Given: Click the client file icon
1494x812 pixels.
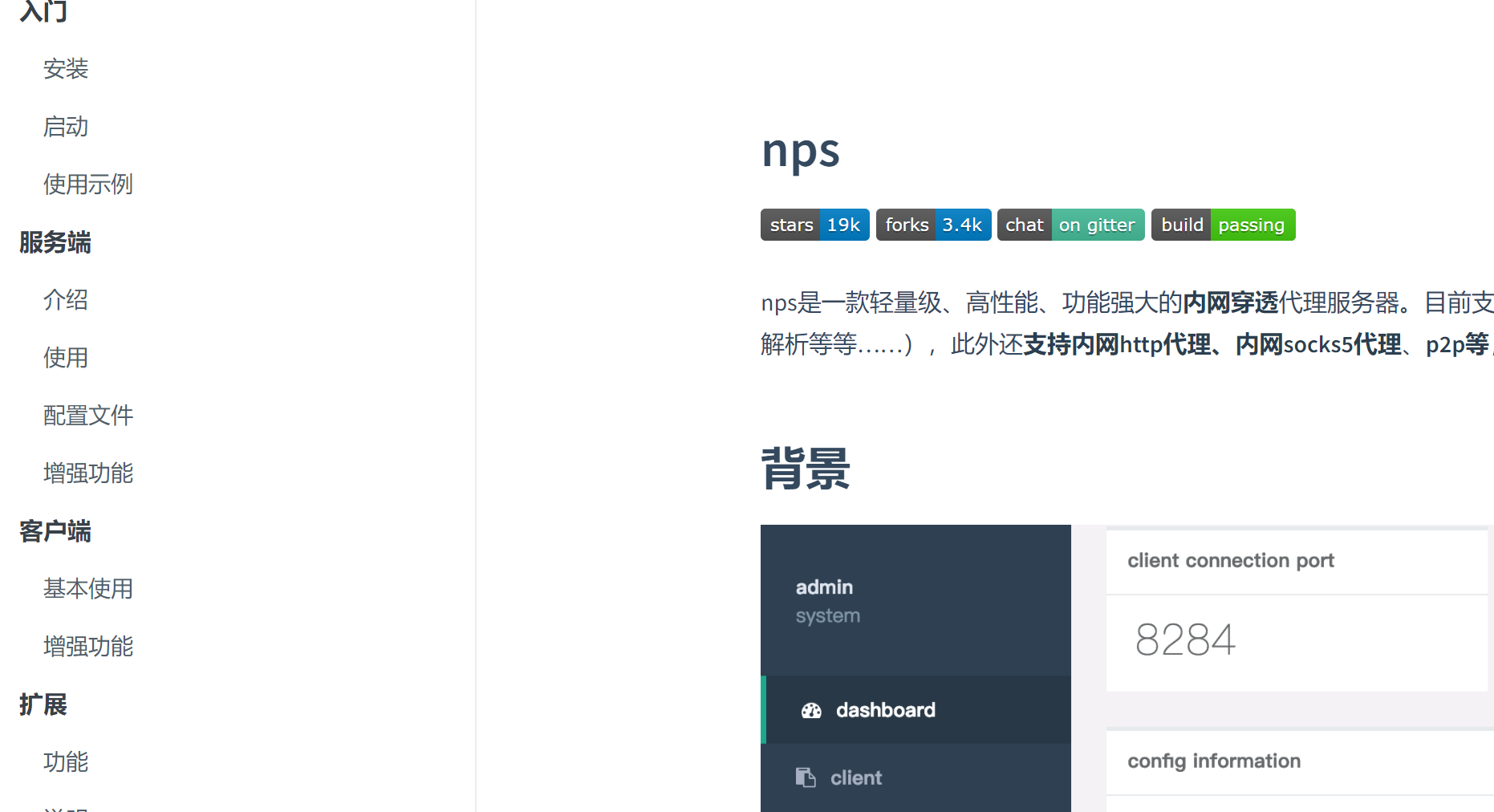Looking at the screenshot, I should [805, 777].
